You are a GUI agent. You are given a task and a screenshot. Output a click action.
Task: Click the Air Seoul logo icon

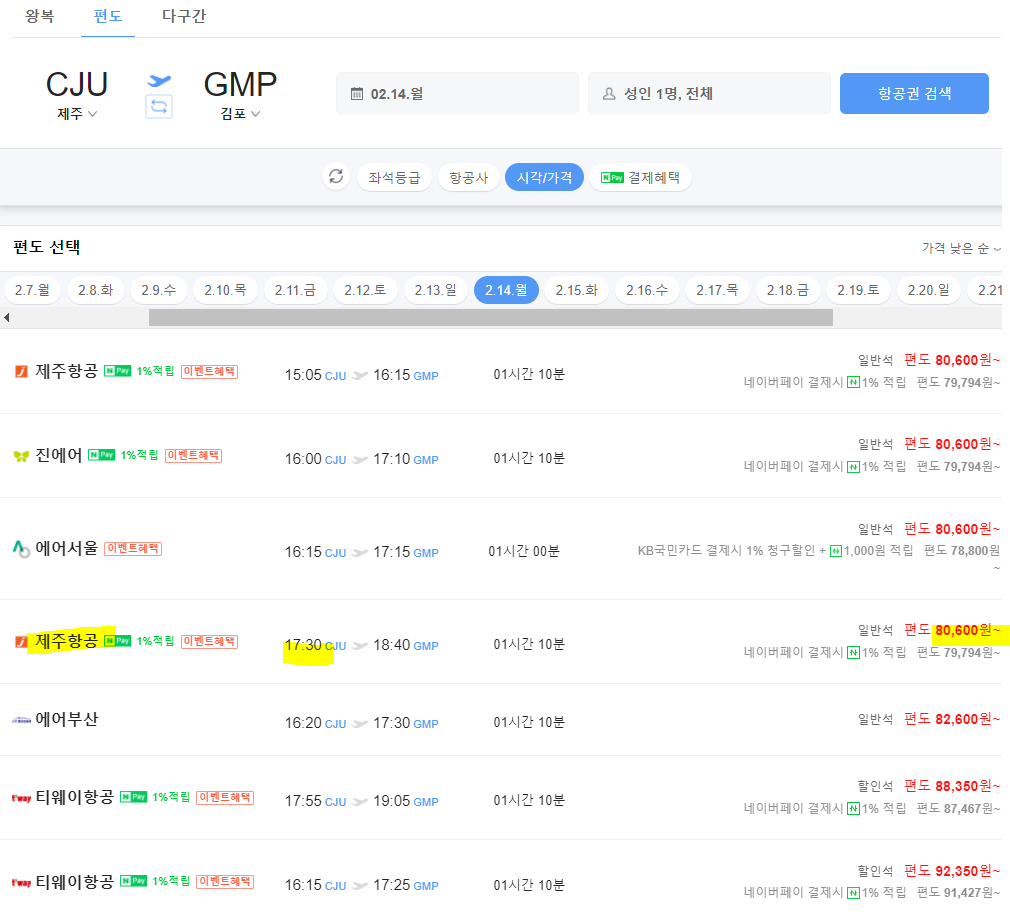pyautogui.click(x=21, y=549)
